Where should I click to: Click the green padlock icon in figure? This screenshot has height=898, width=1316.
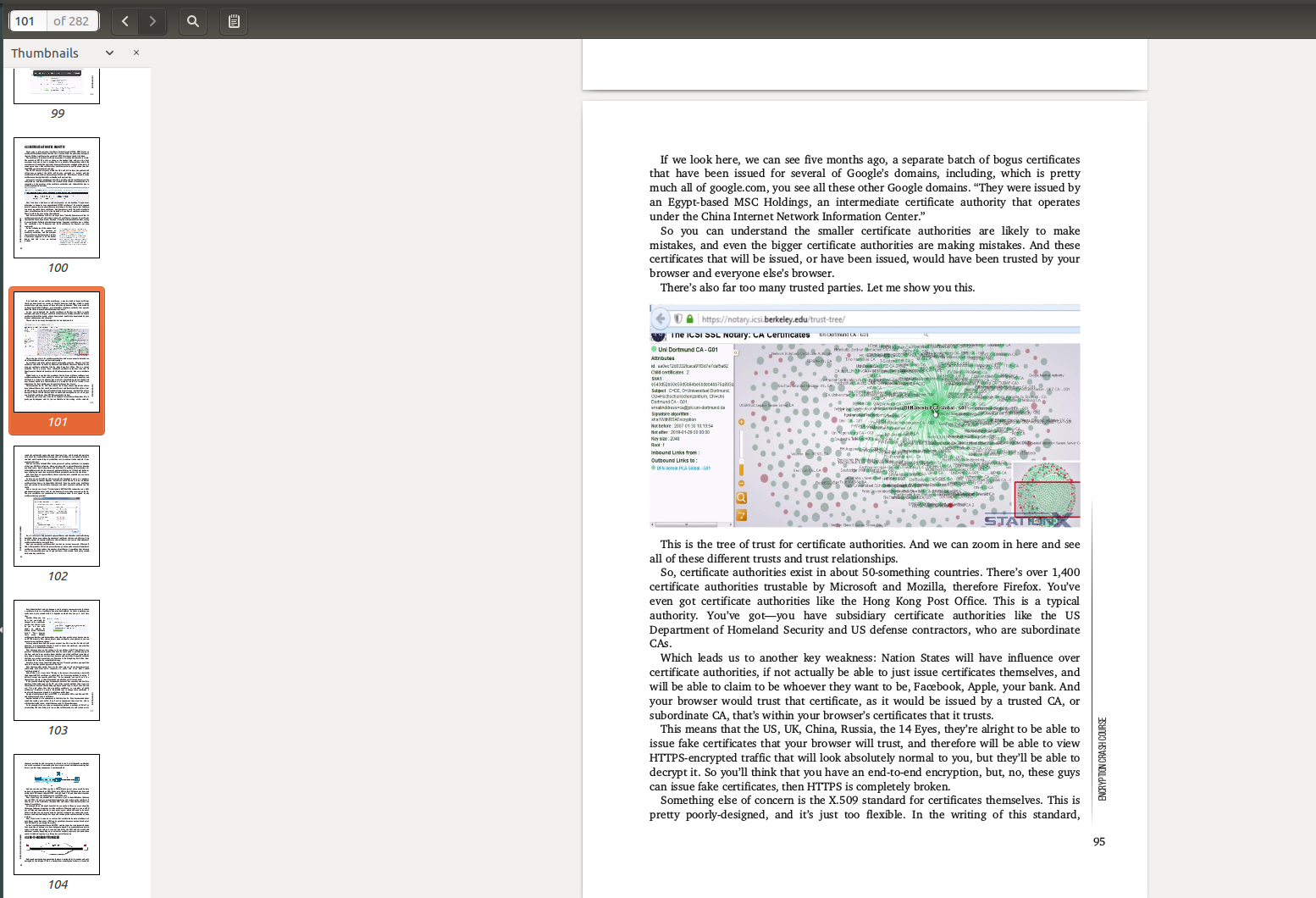(690, 319)
